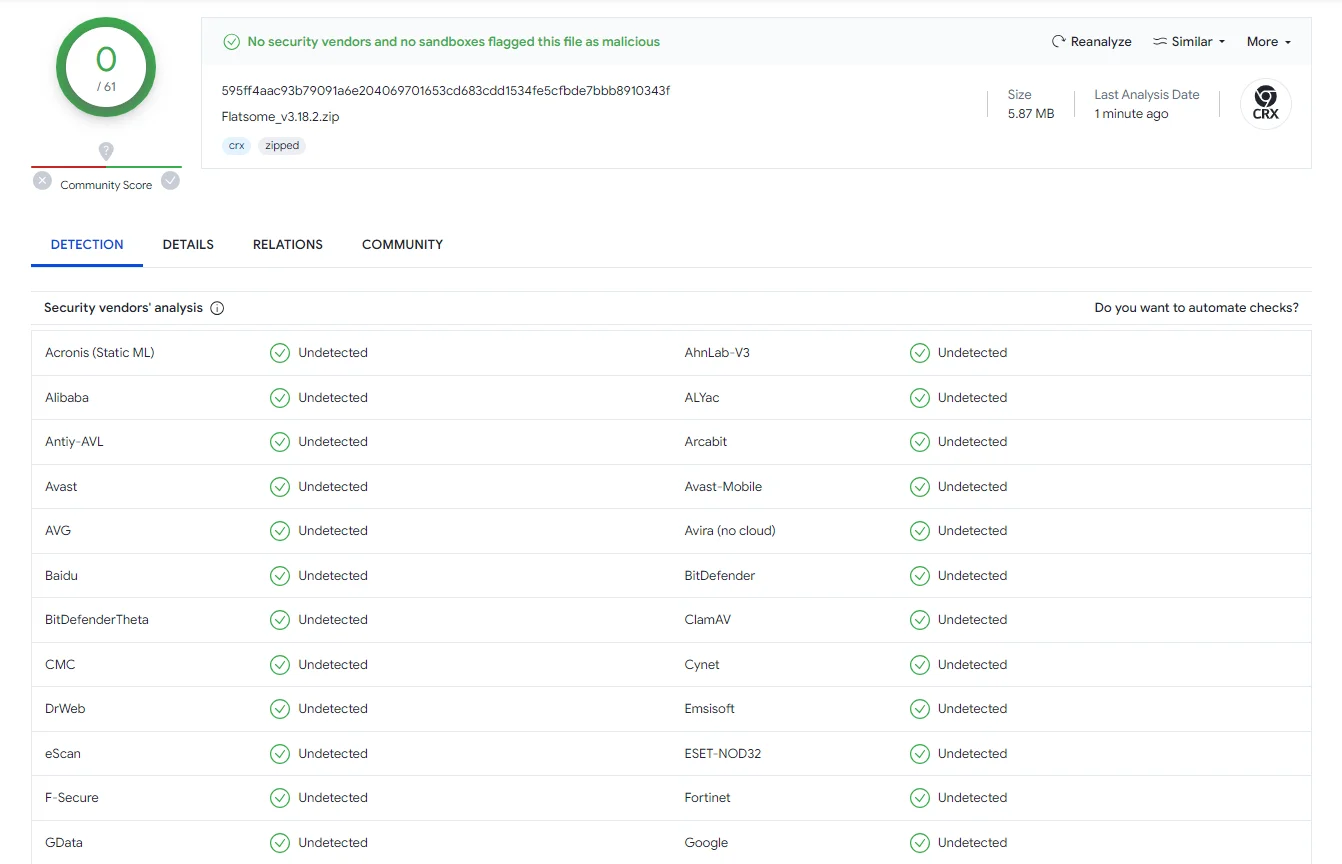The width and height of the screenshot is (1342, 864).
Task: Click the Alibaba undetected check icon
Action: click(280, 398)
